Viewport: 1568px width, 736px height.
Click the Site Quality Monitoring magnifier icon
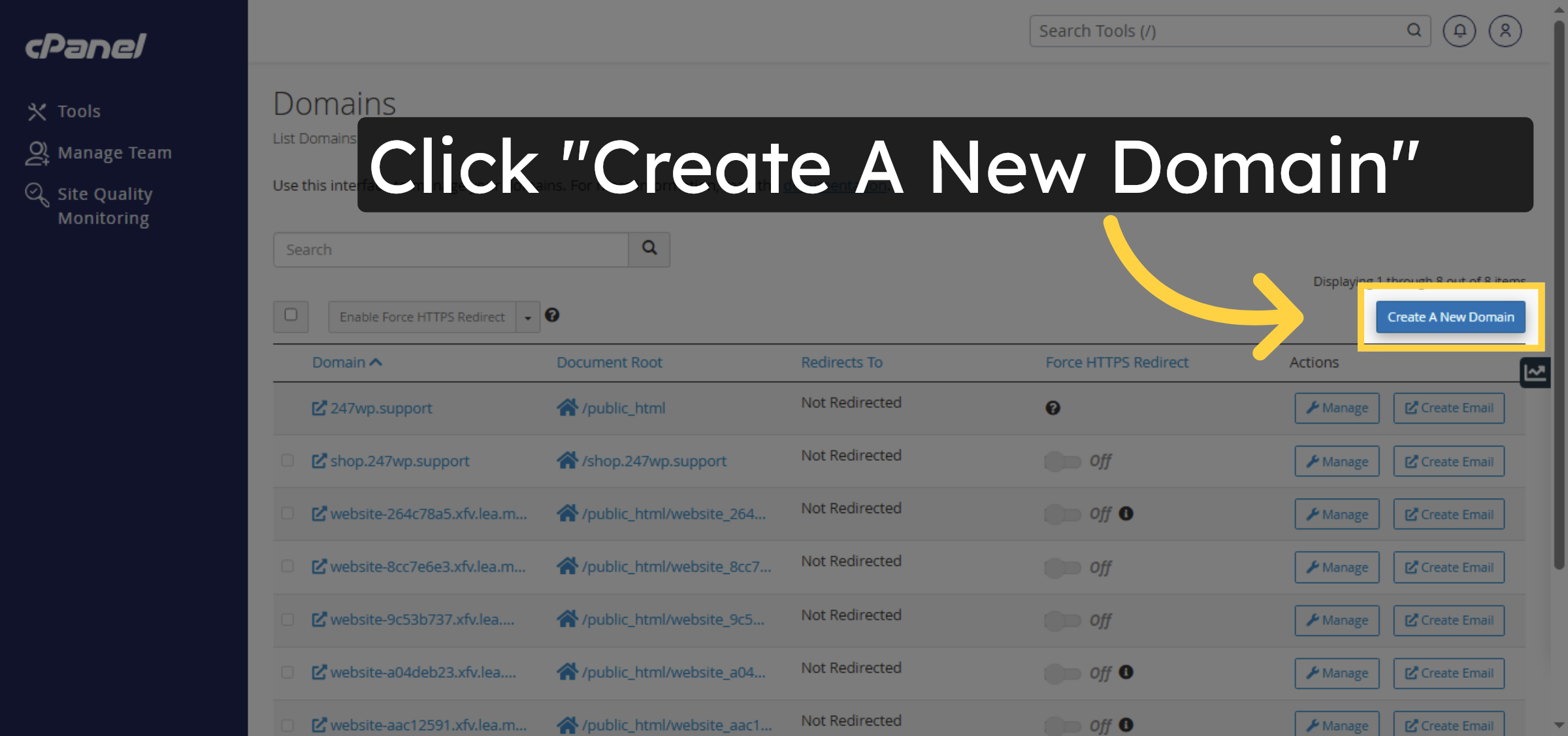(x=36, y=193)
